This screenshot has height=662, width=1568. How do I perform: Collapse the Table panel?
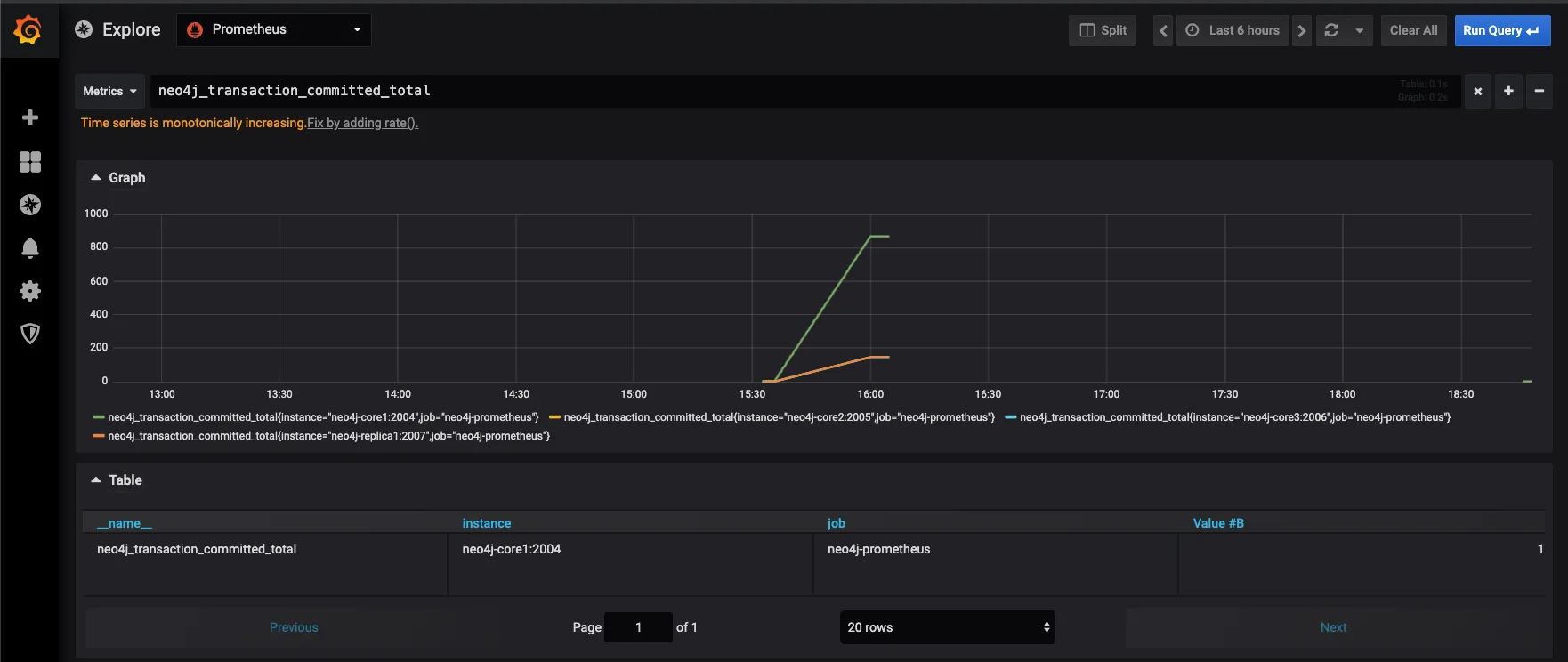pos(117,480)
